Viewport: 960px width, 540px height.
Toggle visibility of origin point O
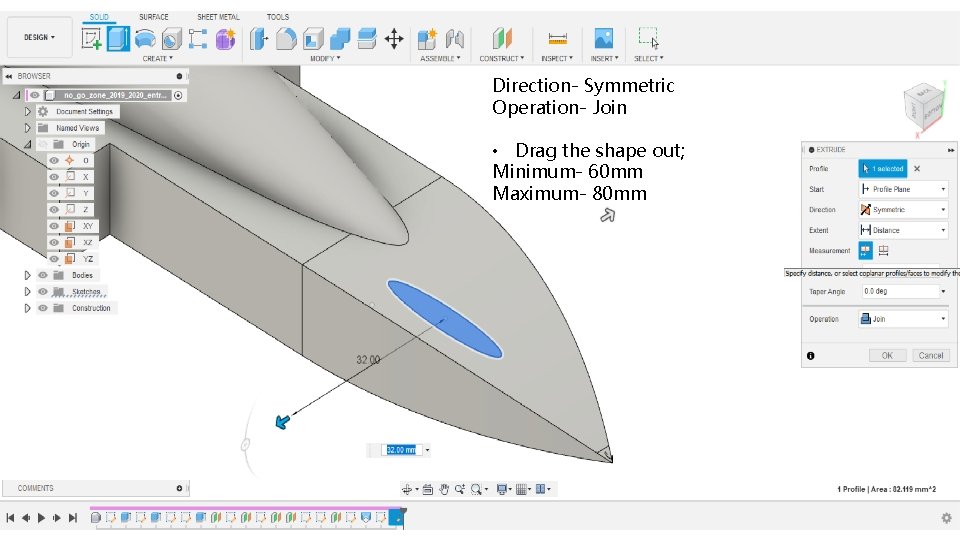coord(54,160)
